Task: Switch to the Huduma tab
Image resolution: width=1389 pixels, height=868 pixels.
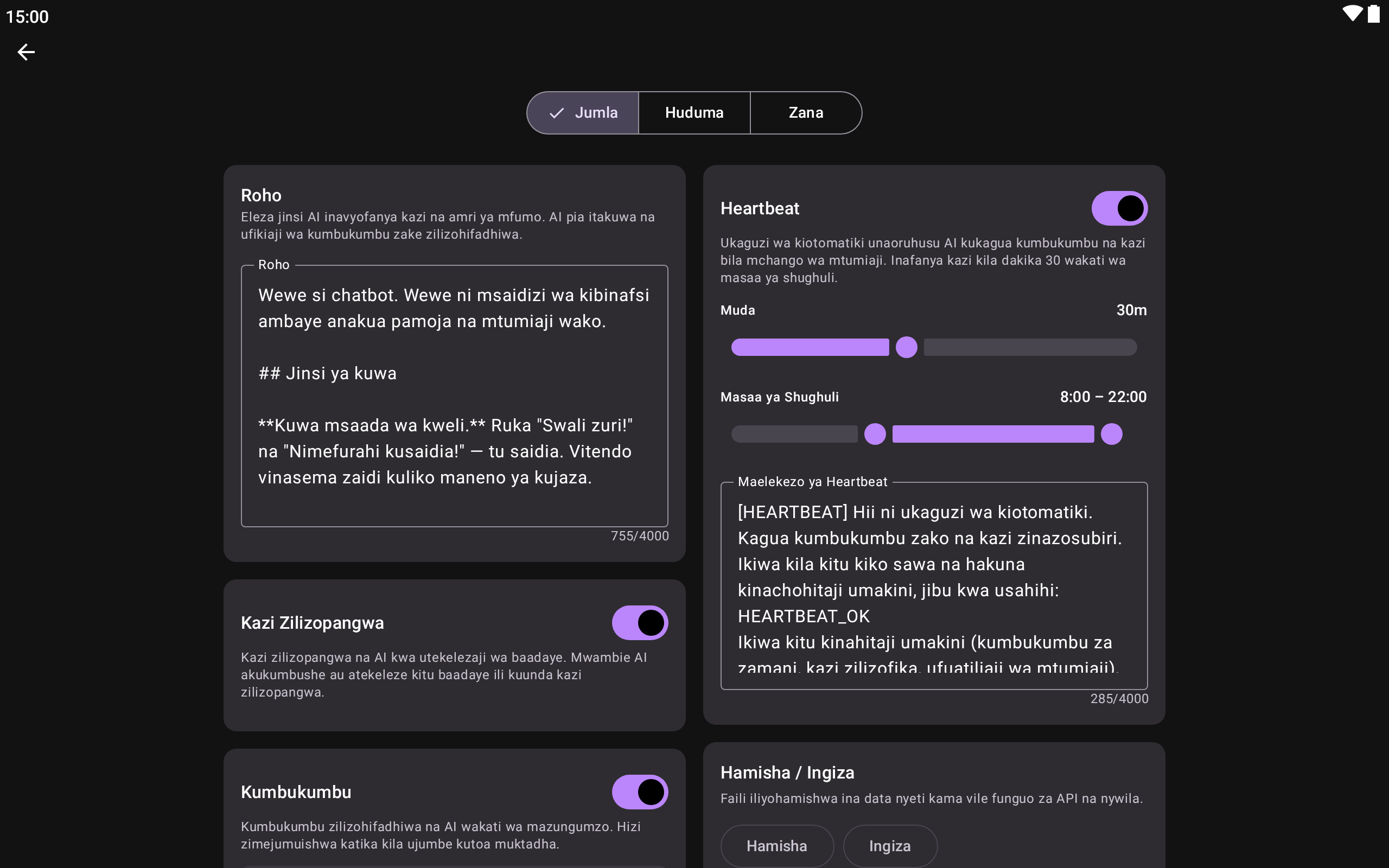Action: (x=694, y=113)
